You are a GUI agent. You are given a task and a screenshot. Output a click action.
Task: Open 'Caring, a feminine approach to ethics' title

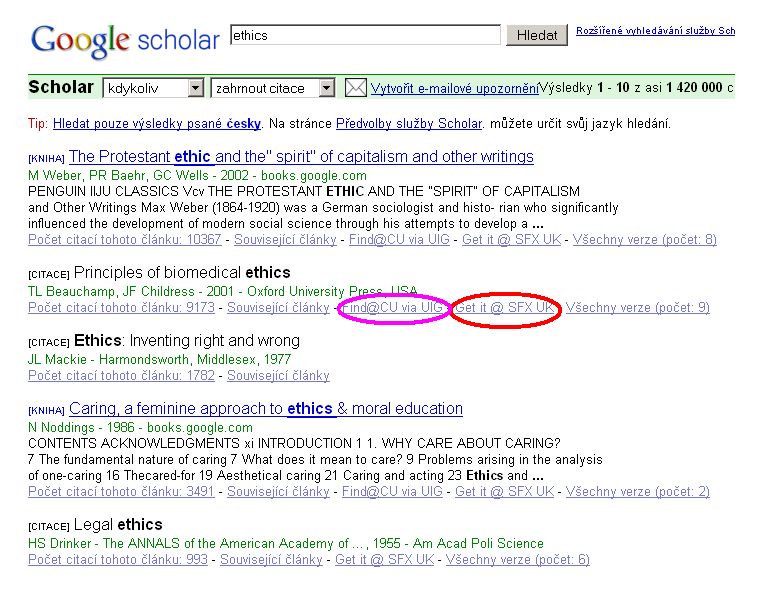[x=266, y=409]
